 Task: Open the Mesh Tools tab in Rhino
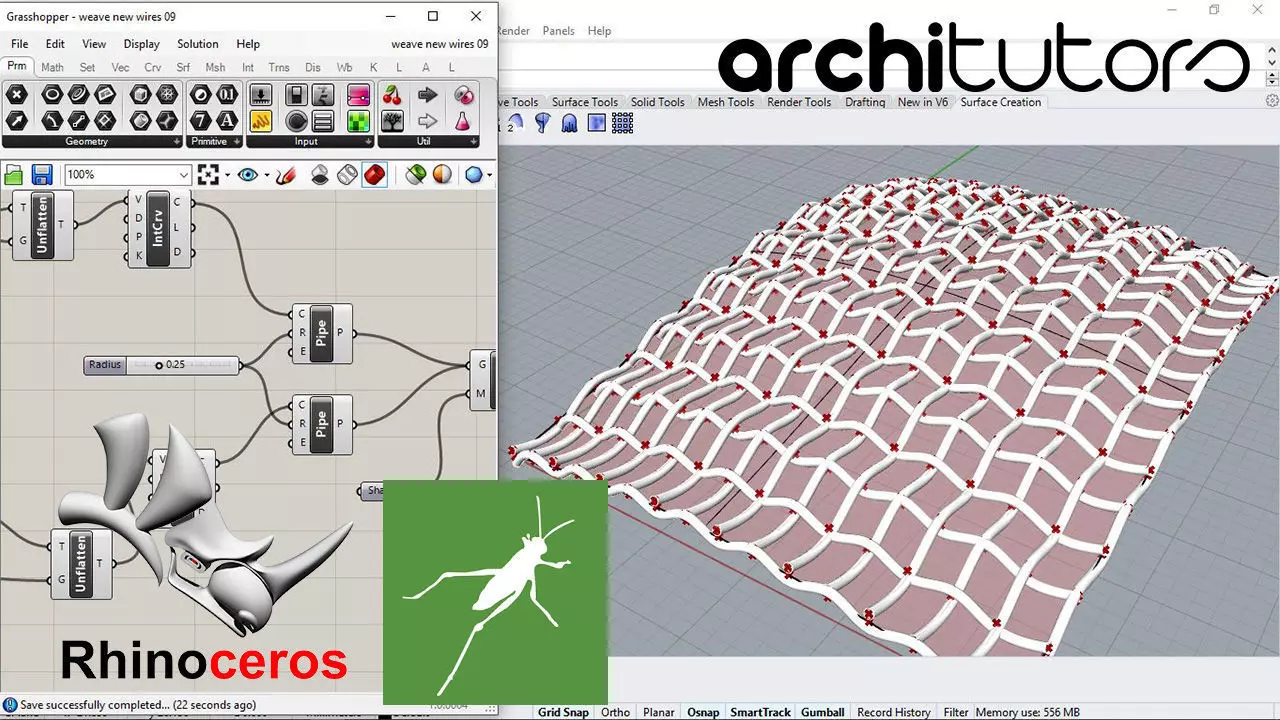pyautogui.click(x=726, y=102)
